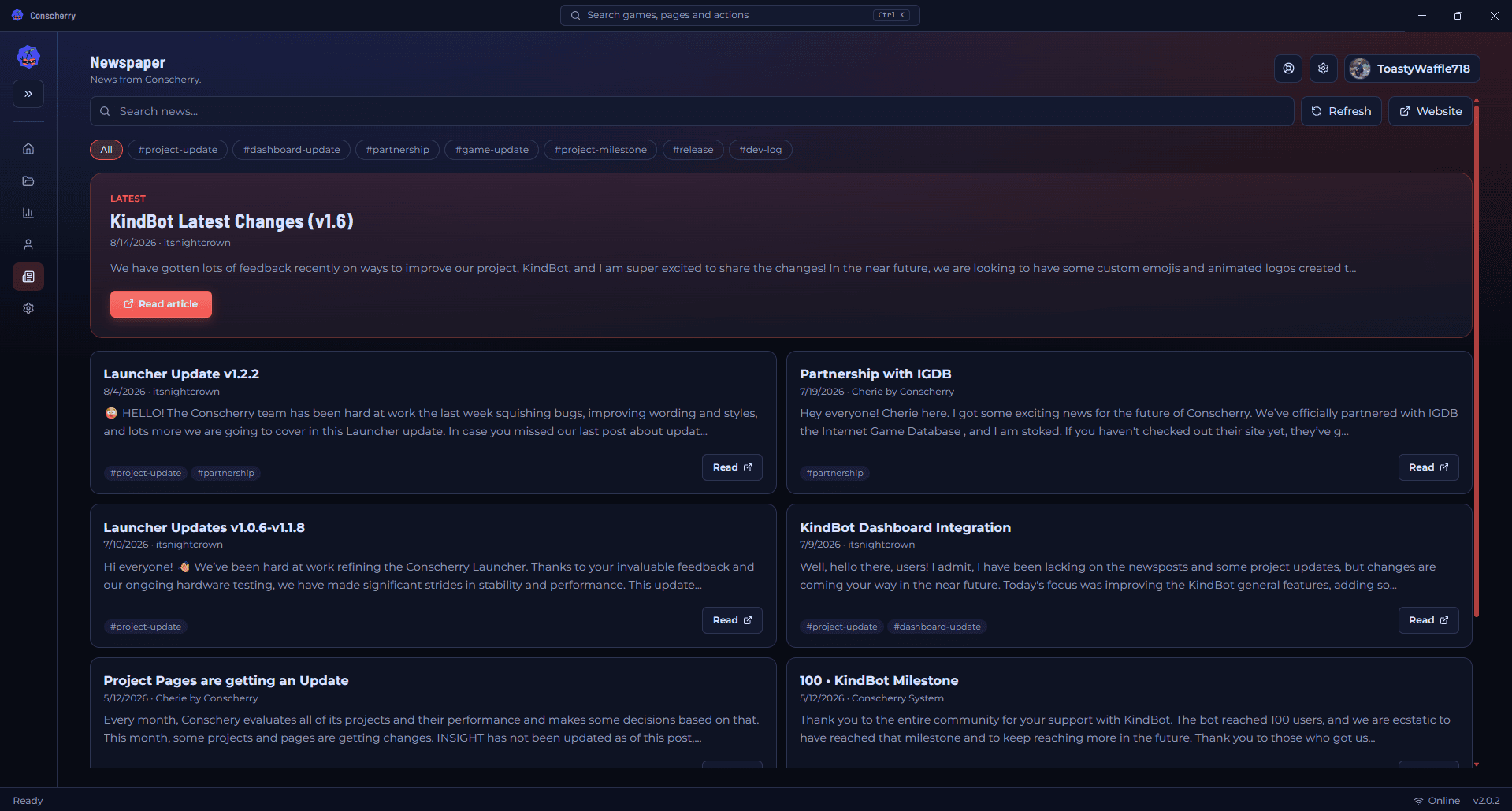Select the Newspaper icon in the sidebar
1512x811 pixels.
[28, 277]
